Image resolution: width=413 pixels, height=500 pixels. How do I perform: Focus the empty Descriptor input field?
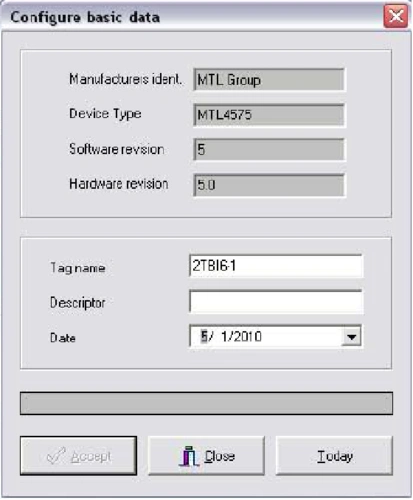coord(276,301)
